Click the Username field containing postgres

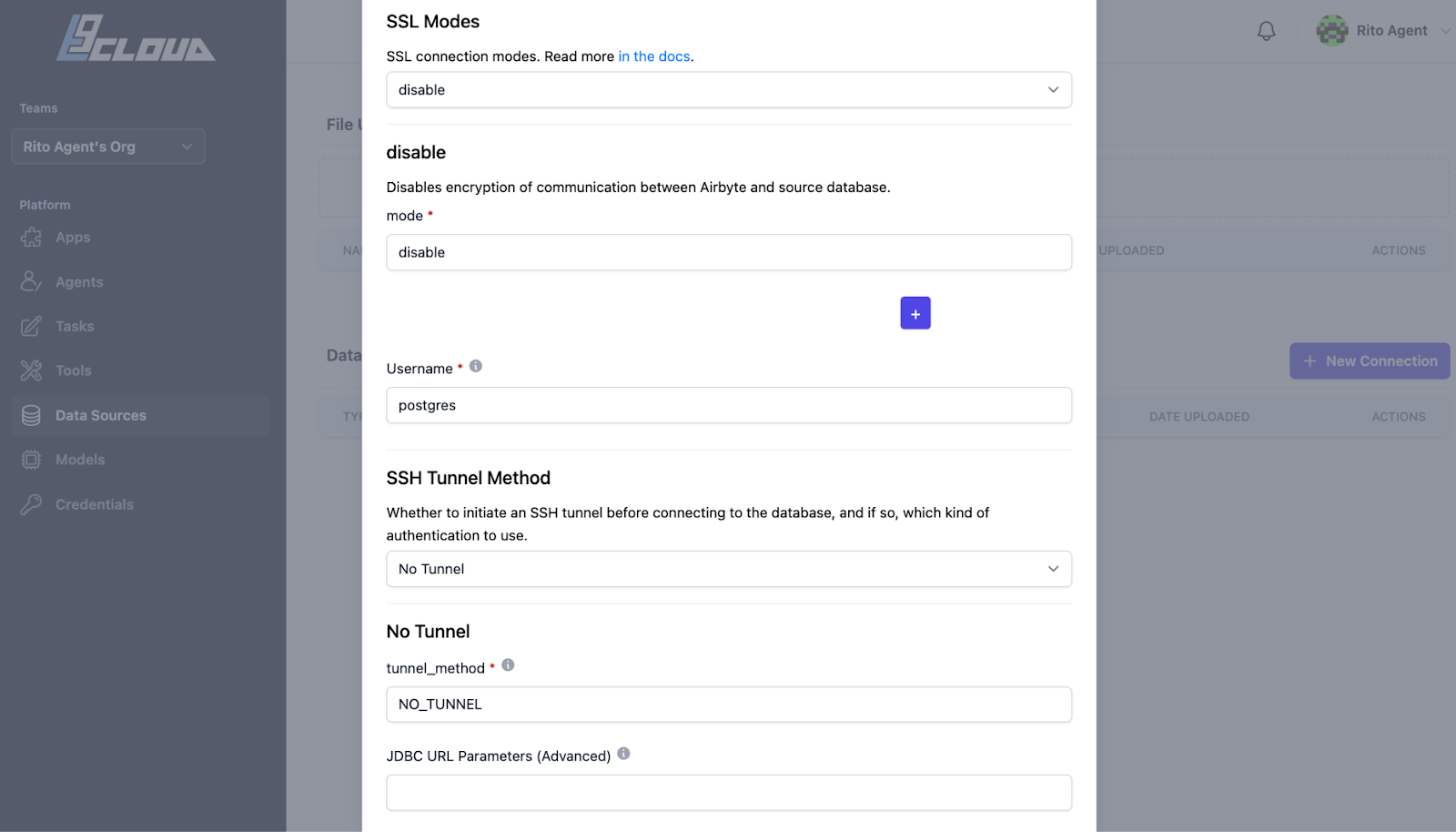(728, 405)
